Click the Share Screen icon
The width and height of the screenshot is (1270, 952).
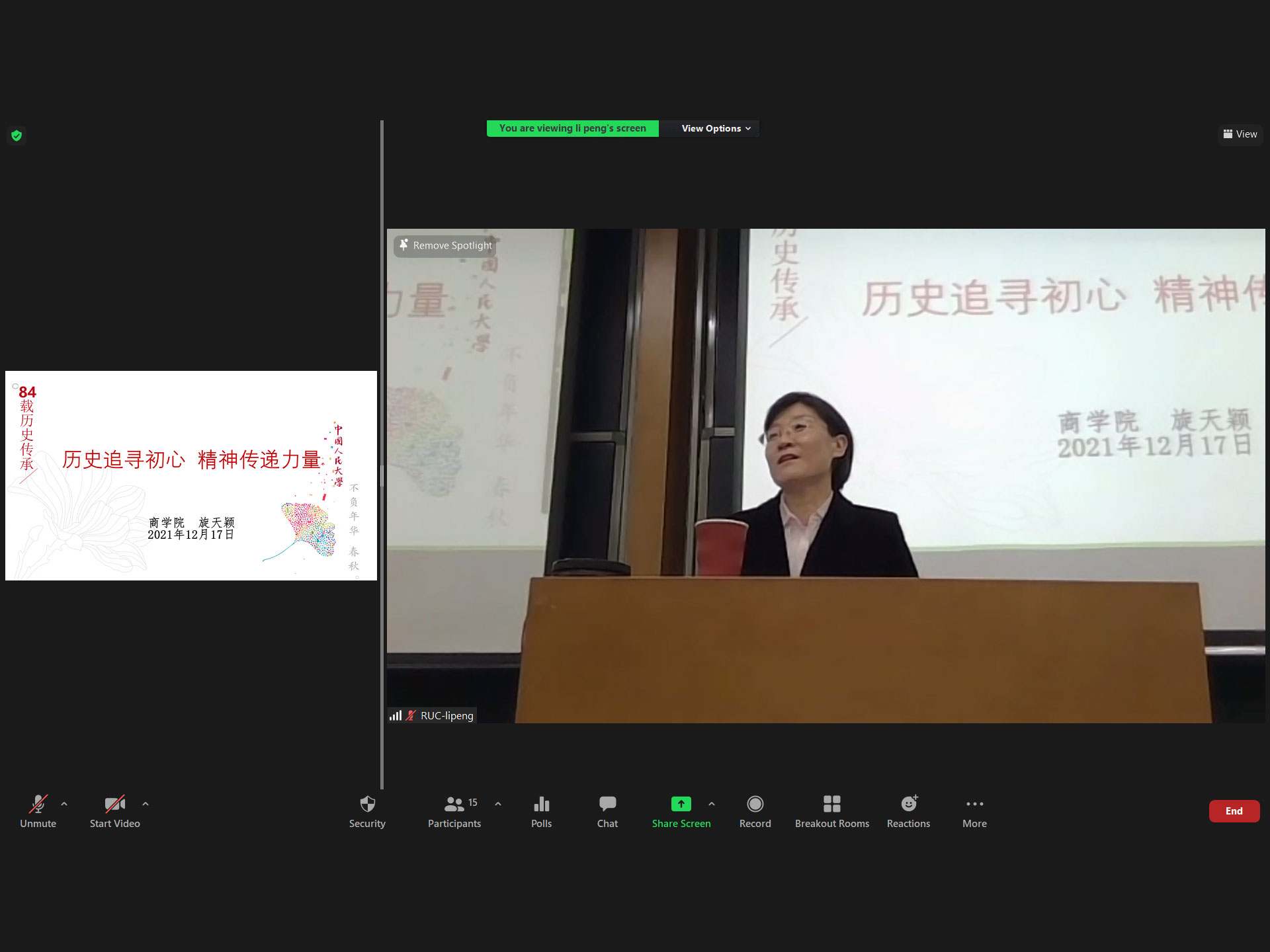click(681, 804)
